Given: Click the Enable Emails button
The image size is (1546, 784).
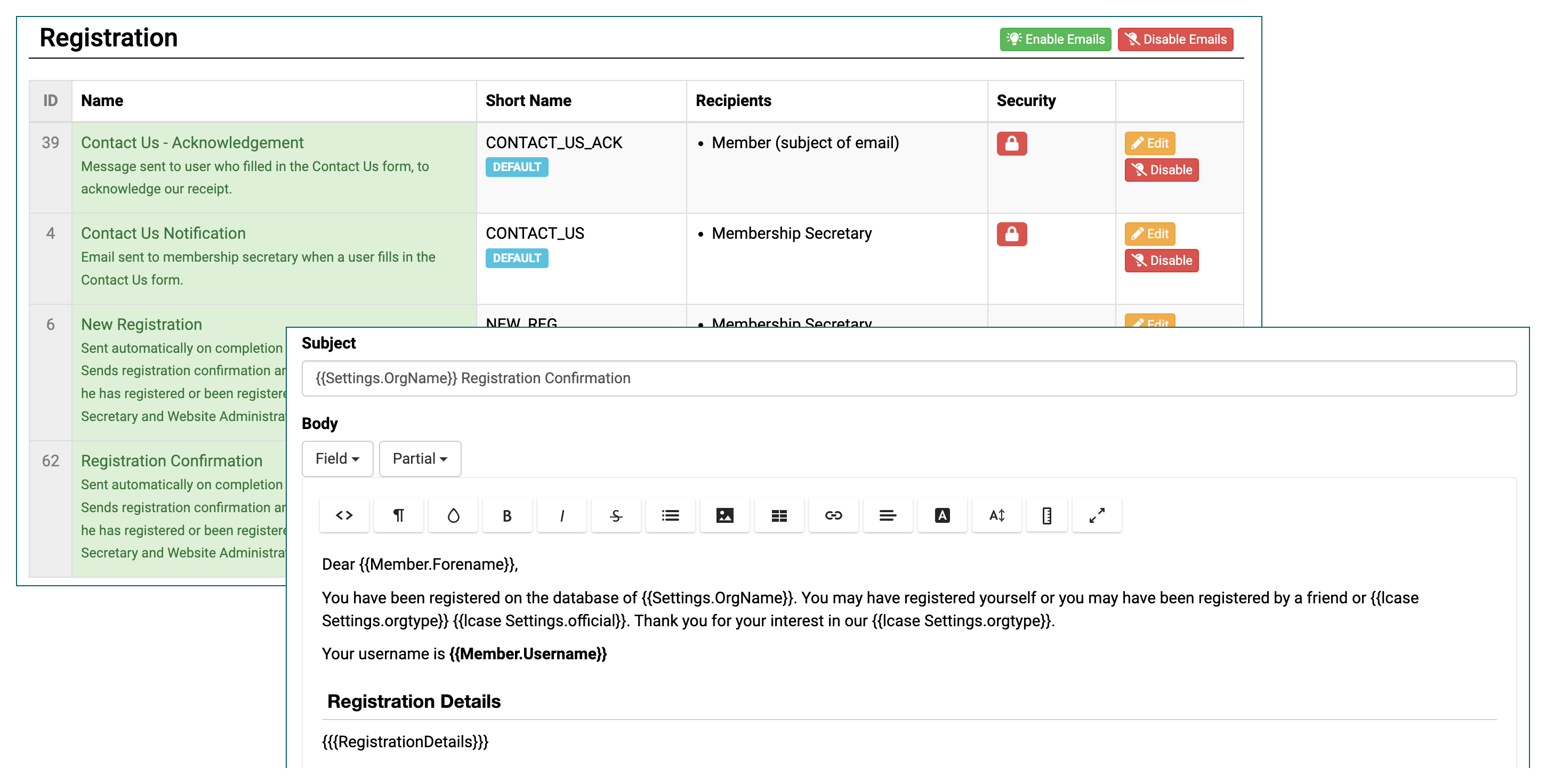Looking at the screenshot, I should pos(1055,39).
